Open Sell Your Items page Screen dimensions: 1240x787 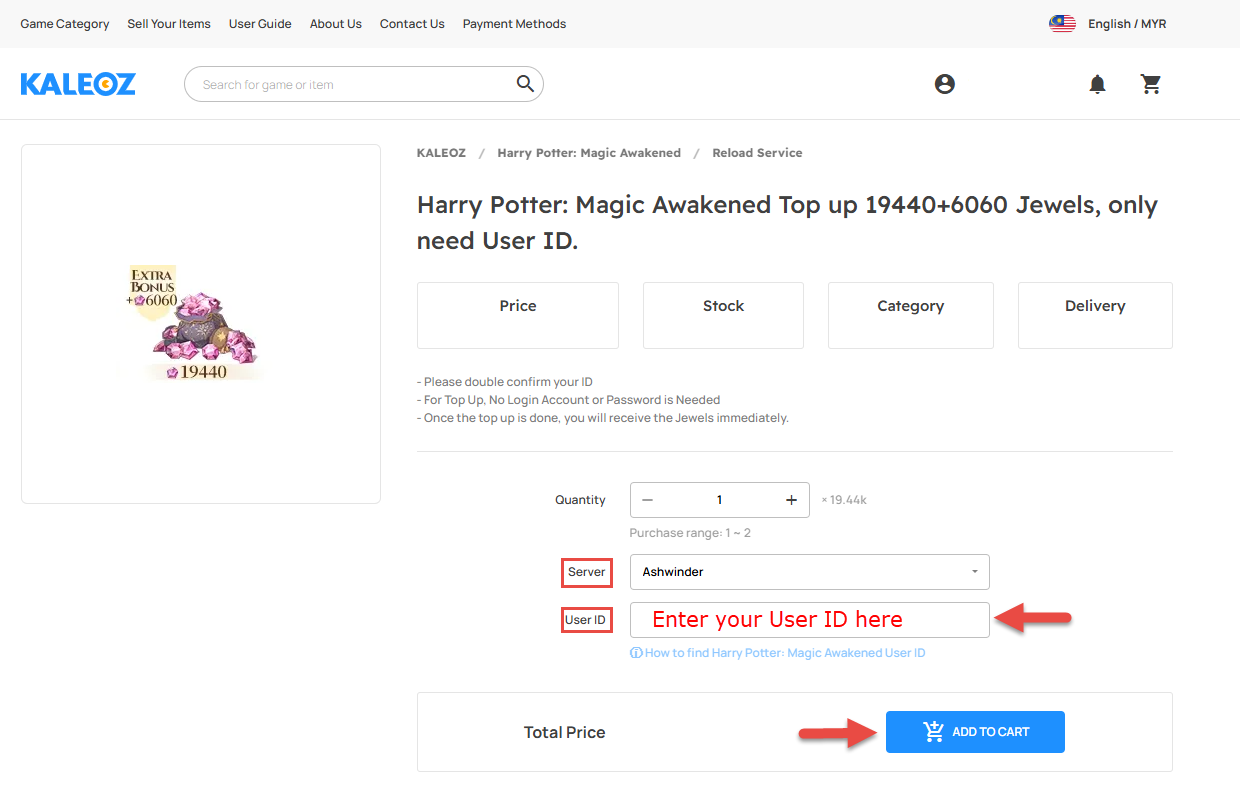tap(169, 24)
